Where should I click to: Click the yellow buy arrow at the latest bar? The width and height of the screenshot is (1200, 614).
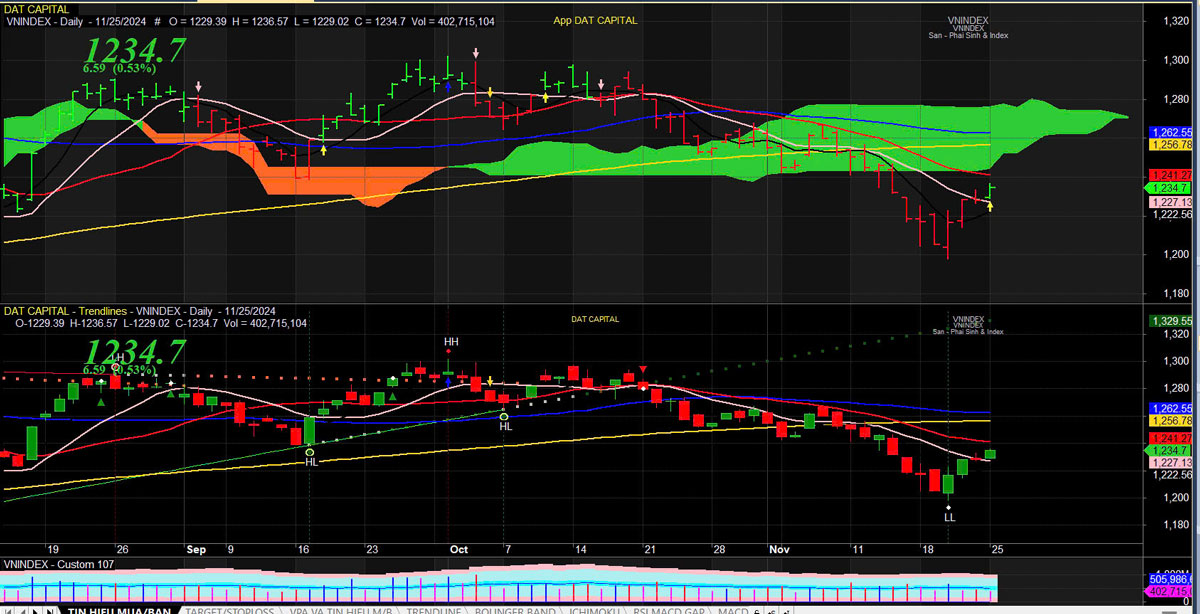pyautogui.click(x=990, y=207)
